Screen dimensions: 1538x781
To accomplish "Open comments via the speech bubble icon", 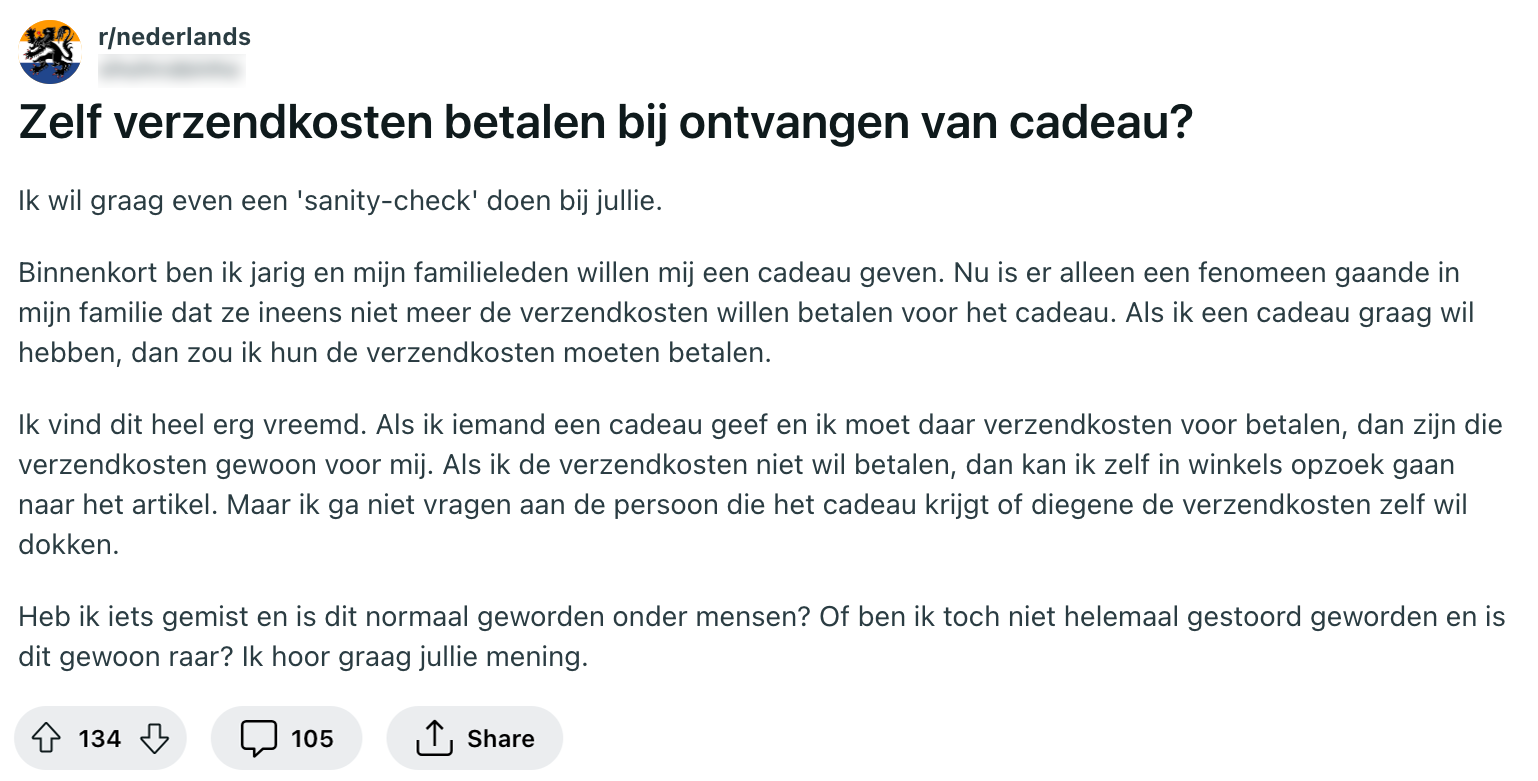I will (x=260, y=738).
